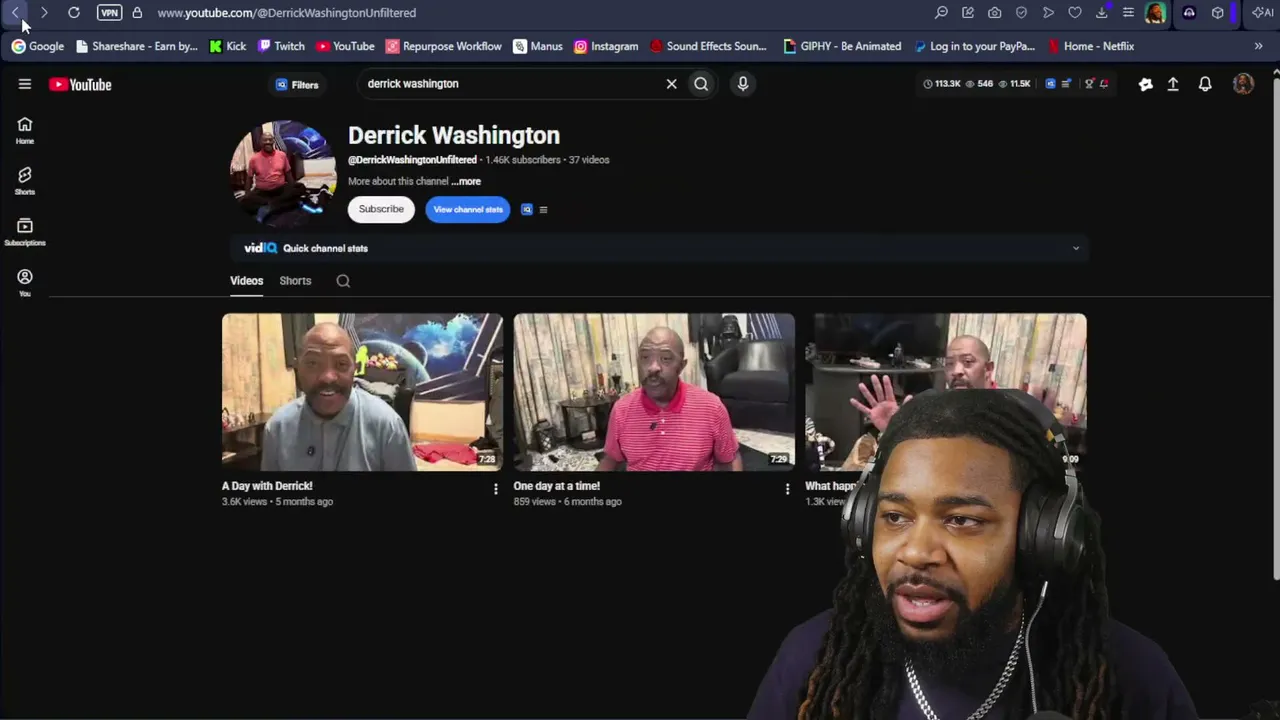Clear the search query with the X
The image size is (1280, 720).
(x=672, y=84)
